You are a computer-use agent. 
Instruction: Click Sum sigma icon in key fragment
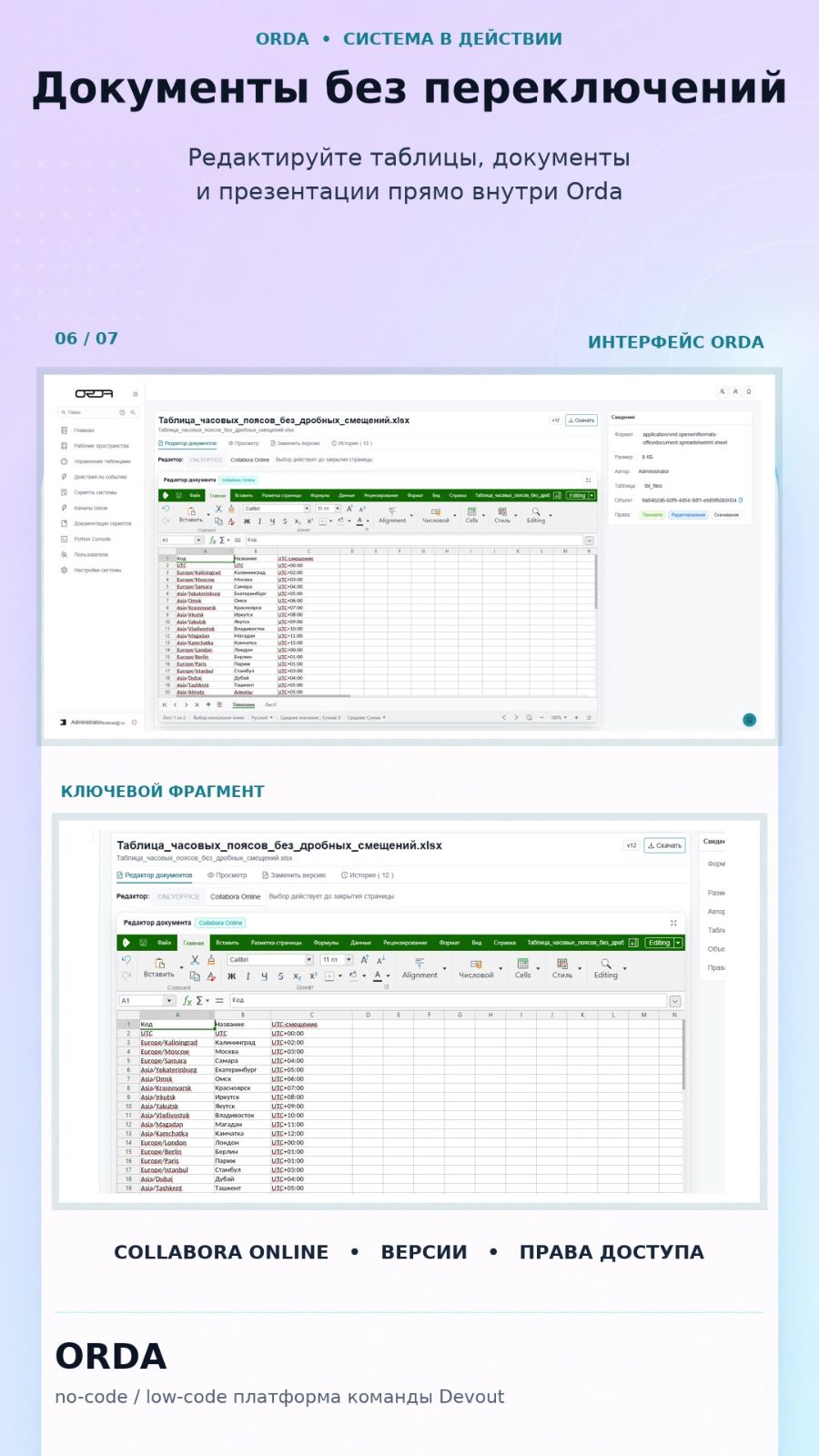tap(199, 1000)
